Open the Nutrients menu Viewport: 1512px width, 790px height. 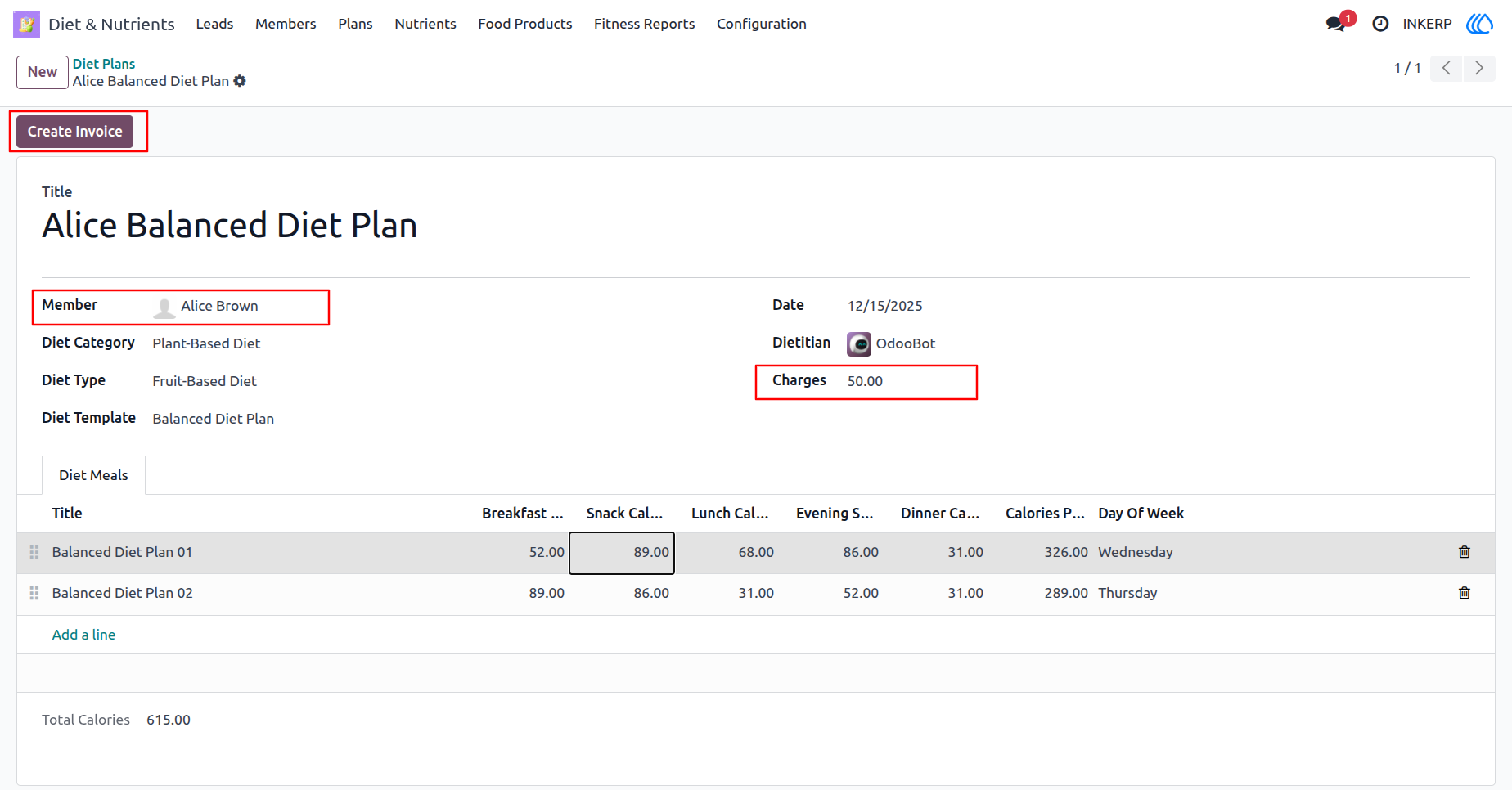point(425,24)
